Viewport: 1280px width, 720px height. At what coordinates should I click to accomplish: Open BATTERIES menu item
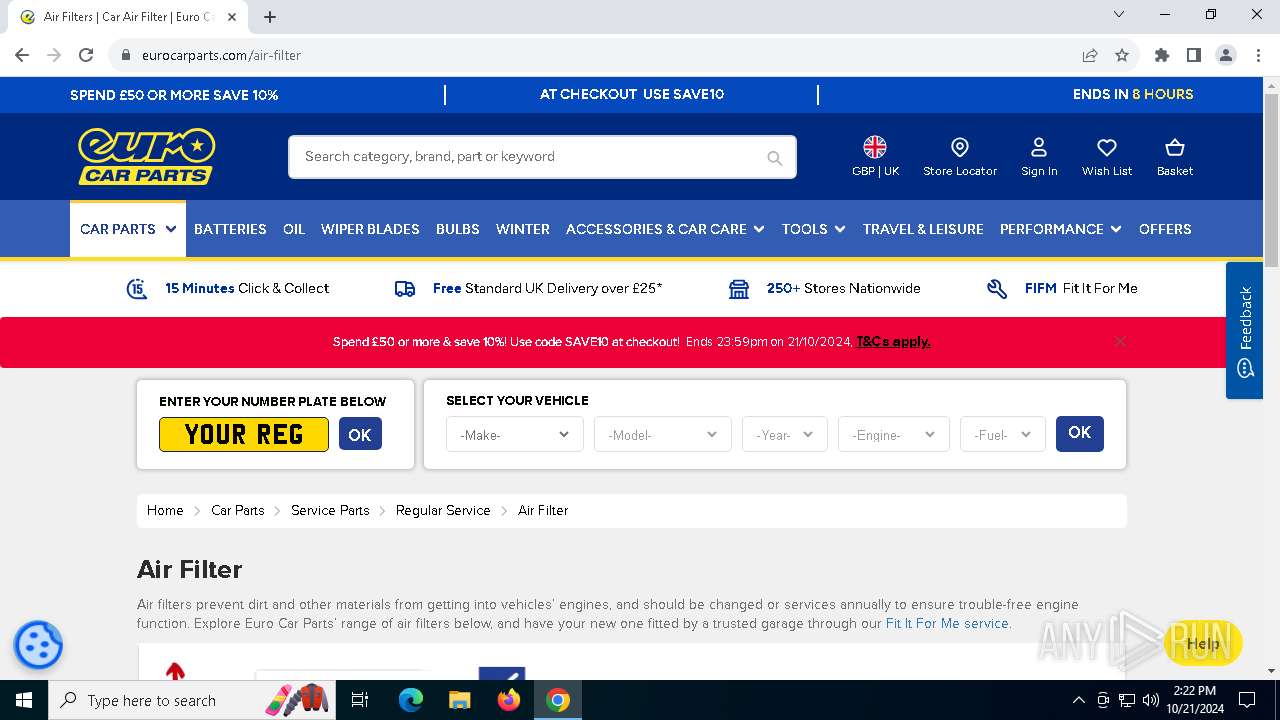pos(230,229)
